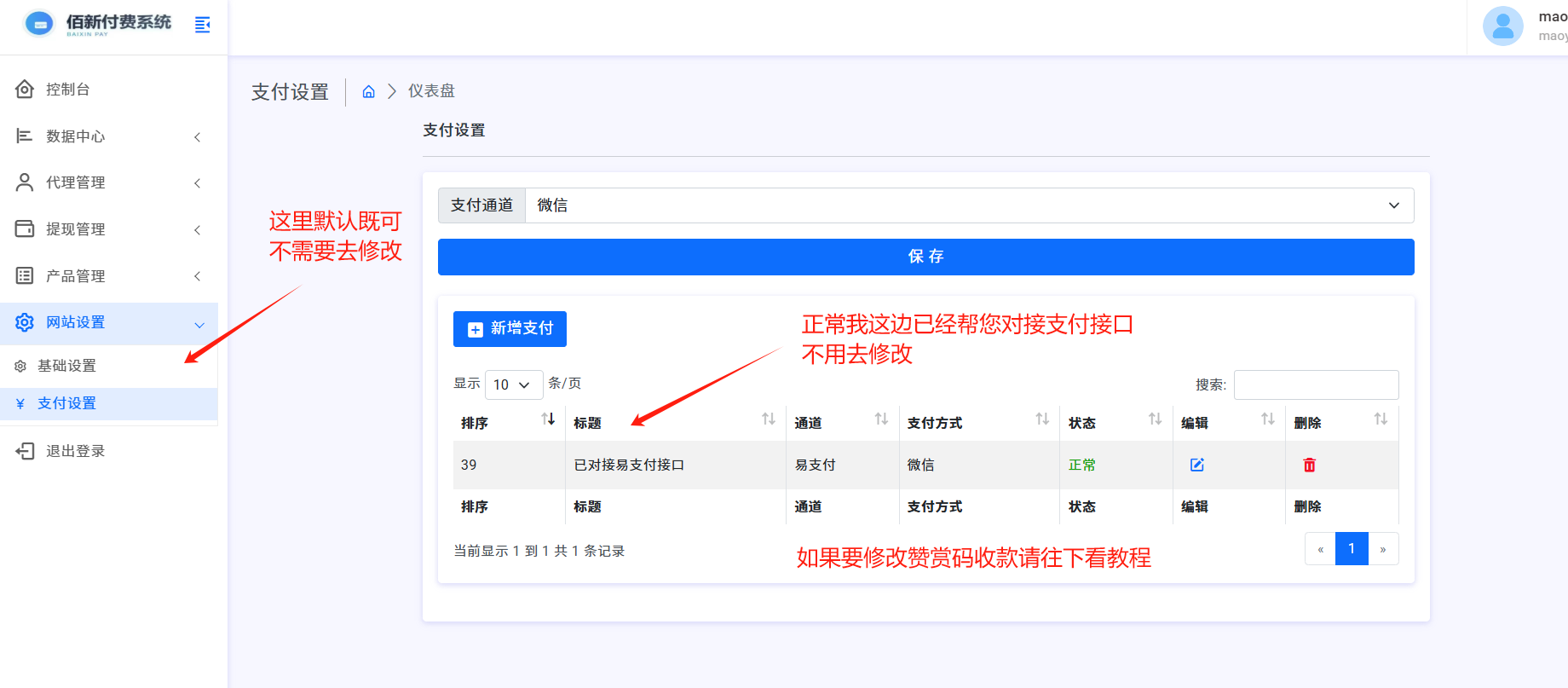Sort table by 排序 column arrows
The height and width of the screenshot is (688, 1568).
click(x=548, y=419)
